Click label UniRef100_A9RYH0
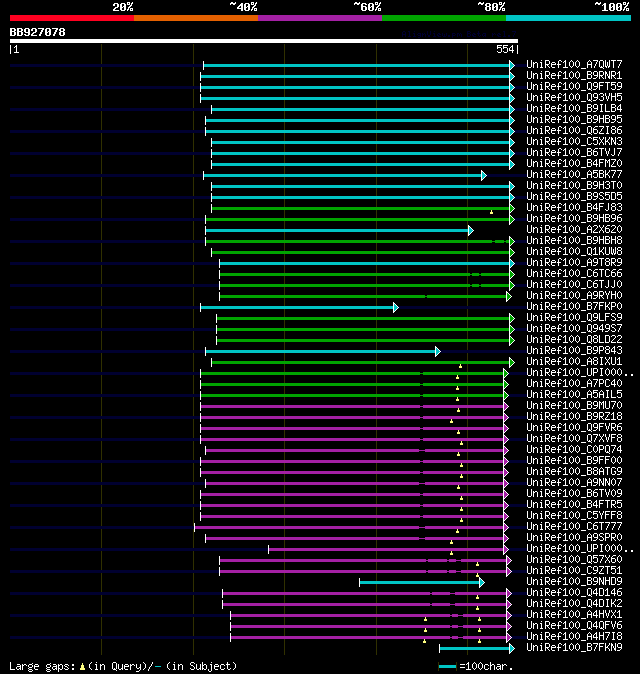Image resolution: width=640 pixels, height=674 pixels. [574, 296]
